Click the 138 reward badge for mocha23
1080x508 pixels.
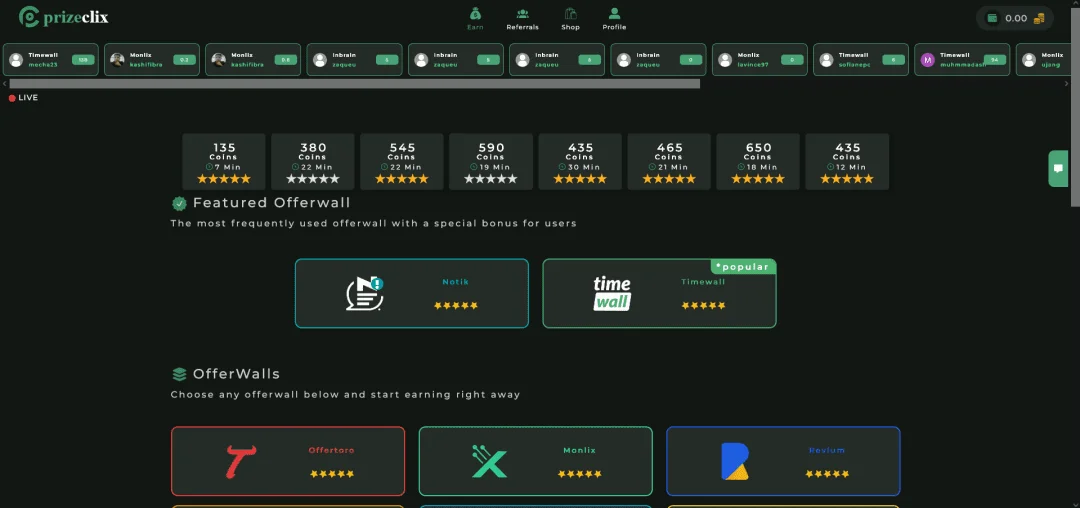click(83, 60)
